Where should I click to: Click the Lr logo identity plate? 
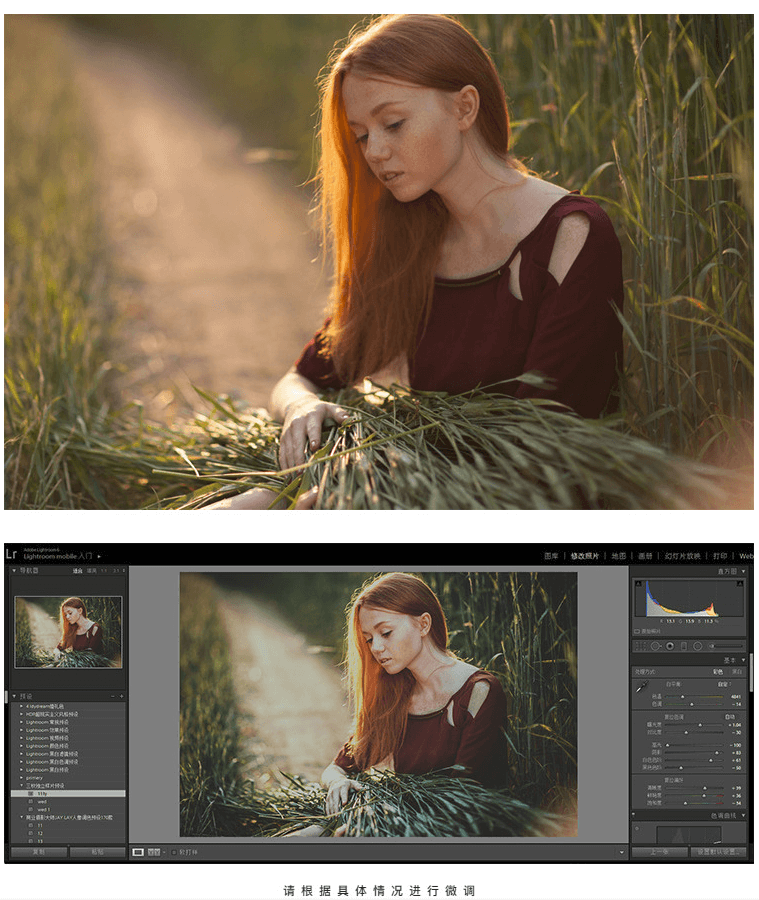11,554
